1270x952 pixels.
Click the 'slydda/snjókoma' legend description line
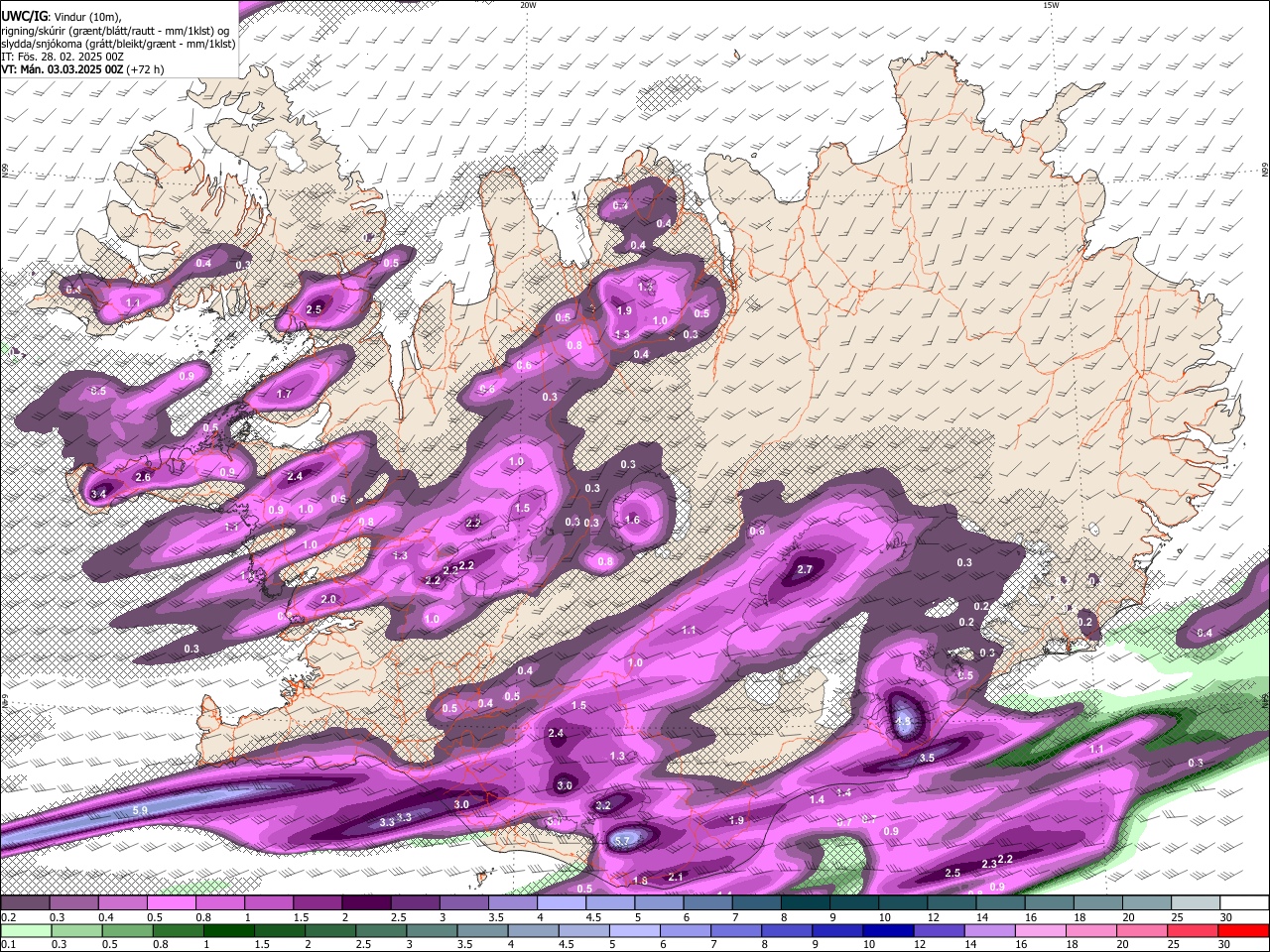118,44
